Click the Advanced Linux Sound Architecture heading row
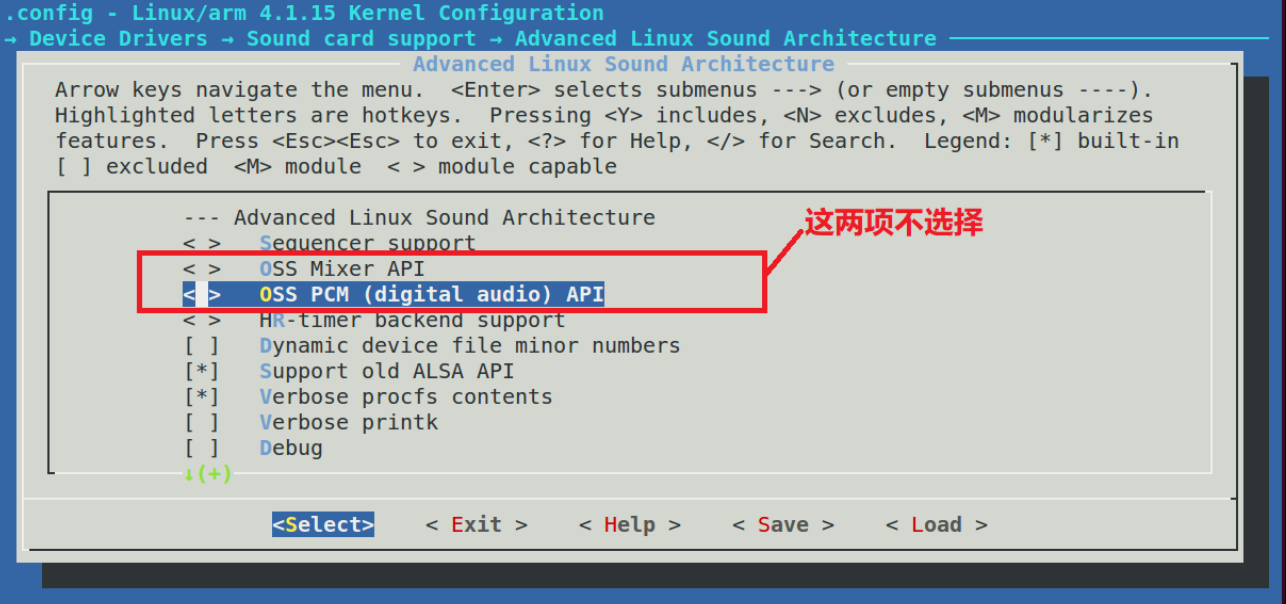The height and width of the screenshot is (604, 1286). pyautogui.click(x=419, y=218)
